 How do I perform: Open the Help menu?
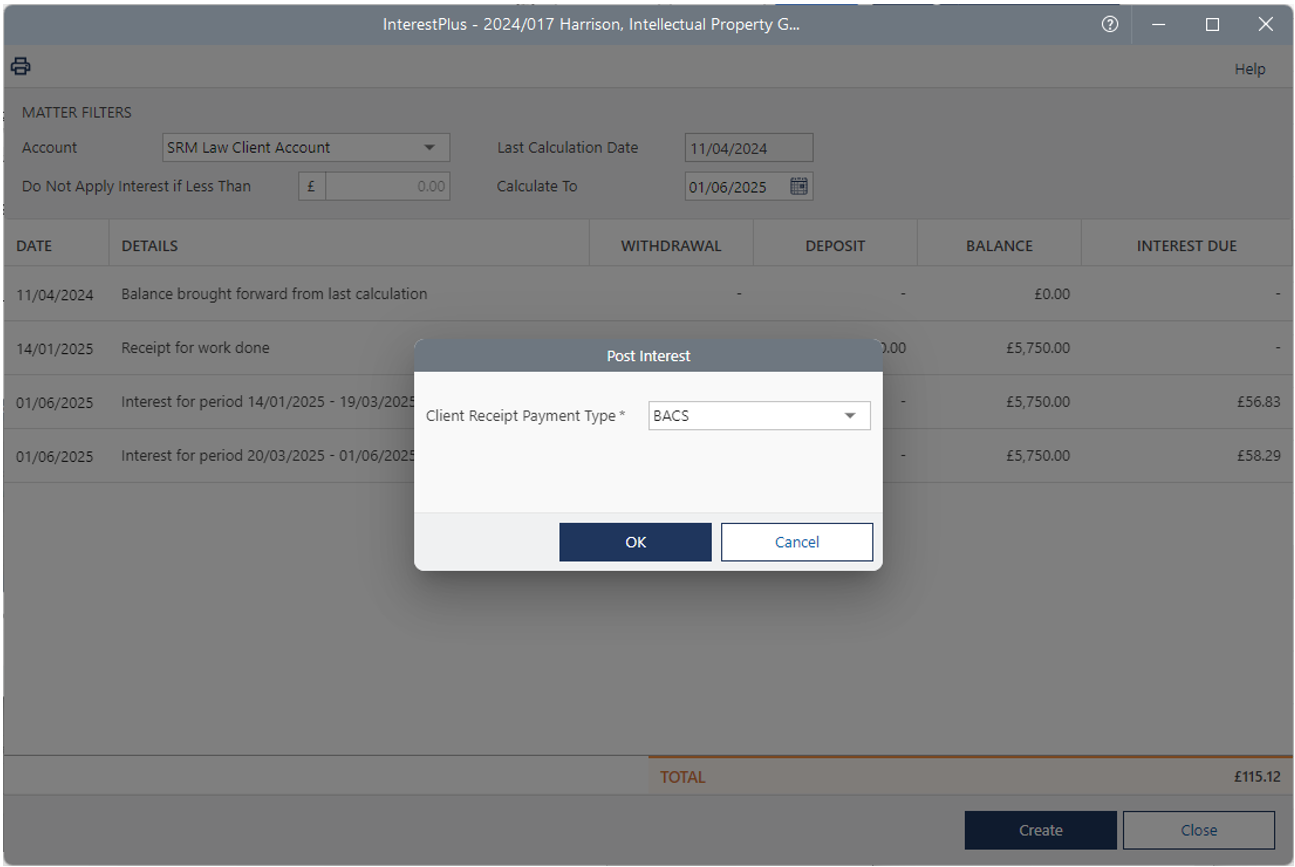pyautogui.click(x=1249, y=69)
